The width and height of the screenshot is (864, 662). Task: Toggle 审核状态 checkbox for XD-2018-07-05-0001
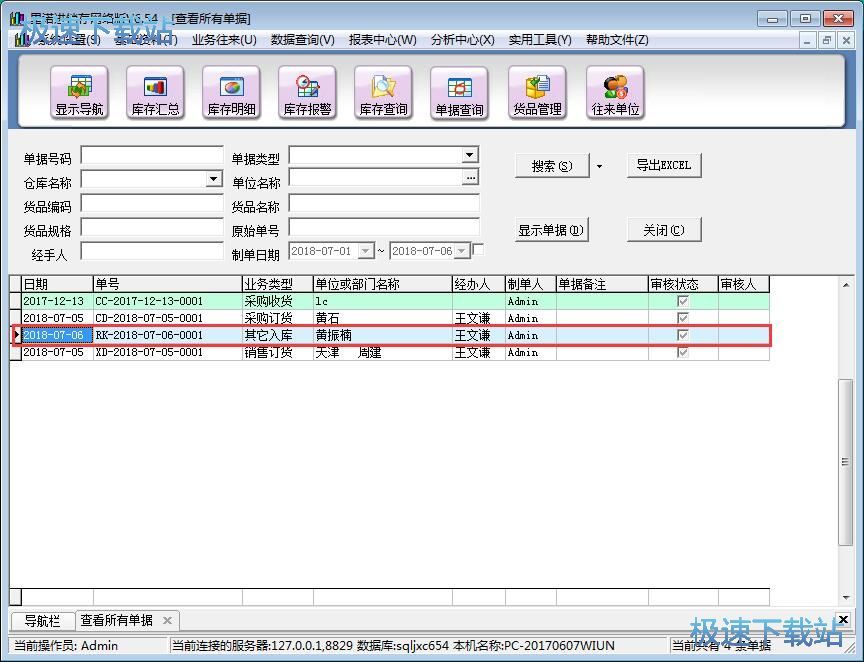click(x=683, y=352)
